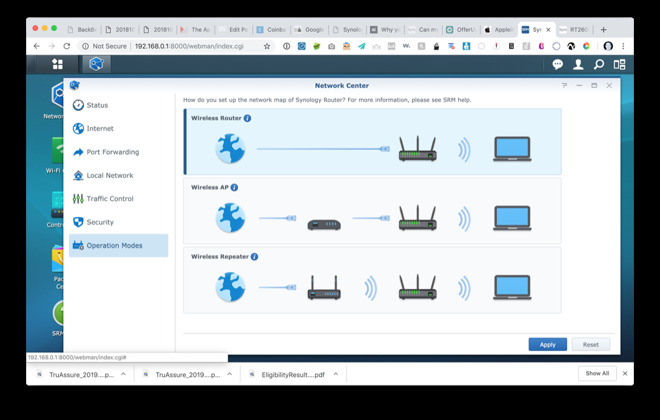Select the Network Center taskbar icon
The height and width of the screenshot is (420, 660).
click(x=96, y=64)
